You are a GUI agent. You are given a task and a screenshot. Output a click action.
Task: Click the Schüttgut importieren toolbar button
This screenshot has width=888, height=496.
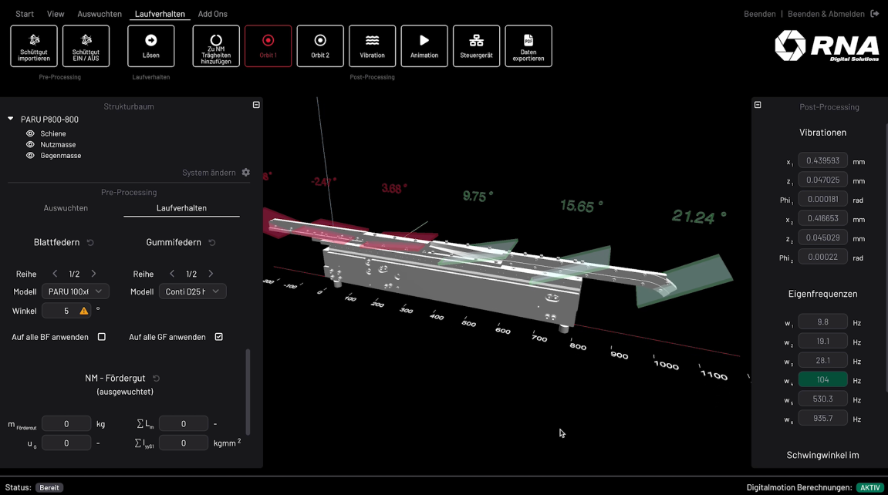pos(34,46)
